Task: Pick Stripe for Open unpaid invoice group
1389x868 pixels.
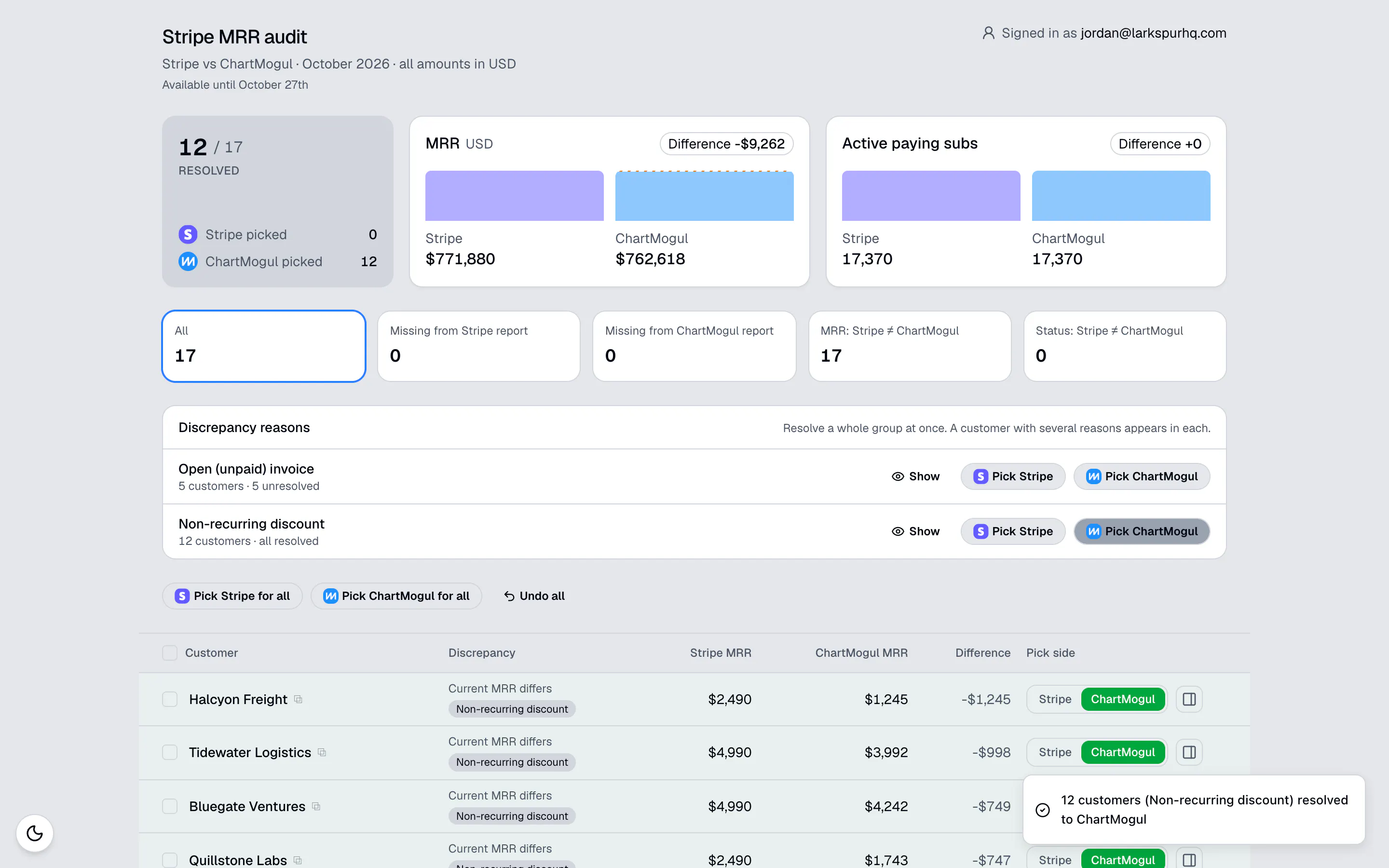Action: coord(1013,476)
